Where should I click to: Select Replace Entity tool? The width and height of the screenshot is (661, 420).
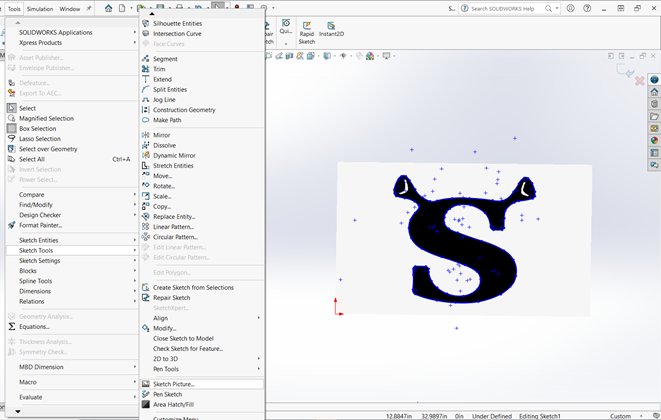(x=202, y=216)
